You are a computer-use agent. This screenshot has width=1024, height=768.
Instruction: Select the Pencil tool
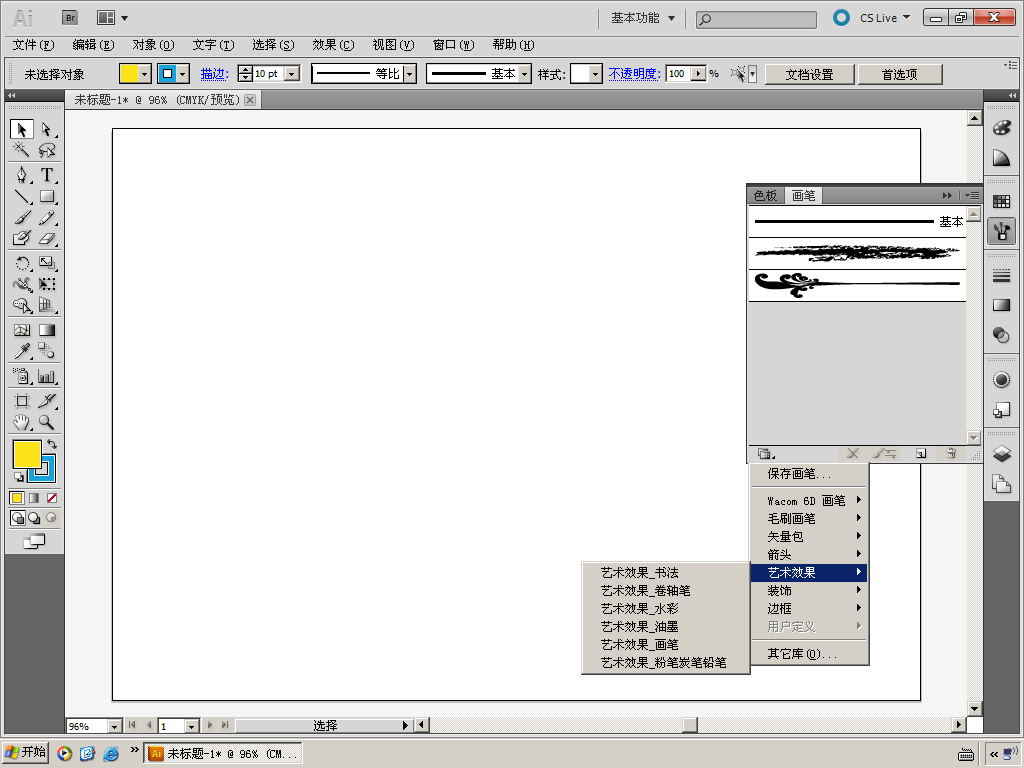coord(46,217)
